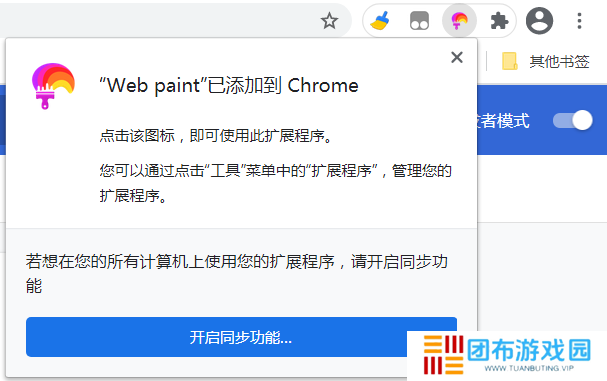Image resolution: width=607 pixels, height=381 pixels.
Task: Click the popup title "Web paint"已添加到 Chrome
Action: pos(229,86)
